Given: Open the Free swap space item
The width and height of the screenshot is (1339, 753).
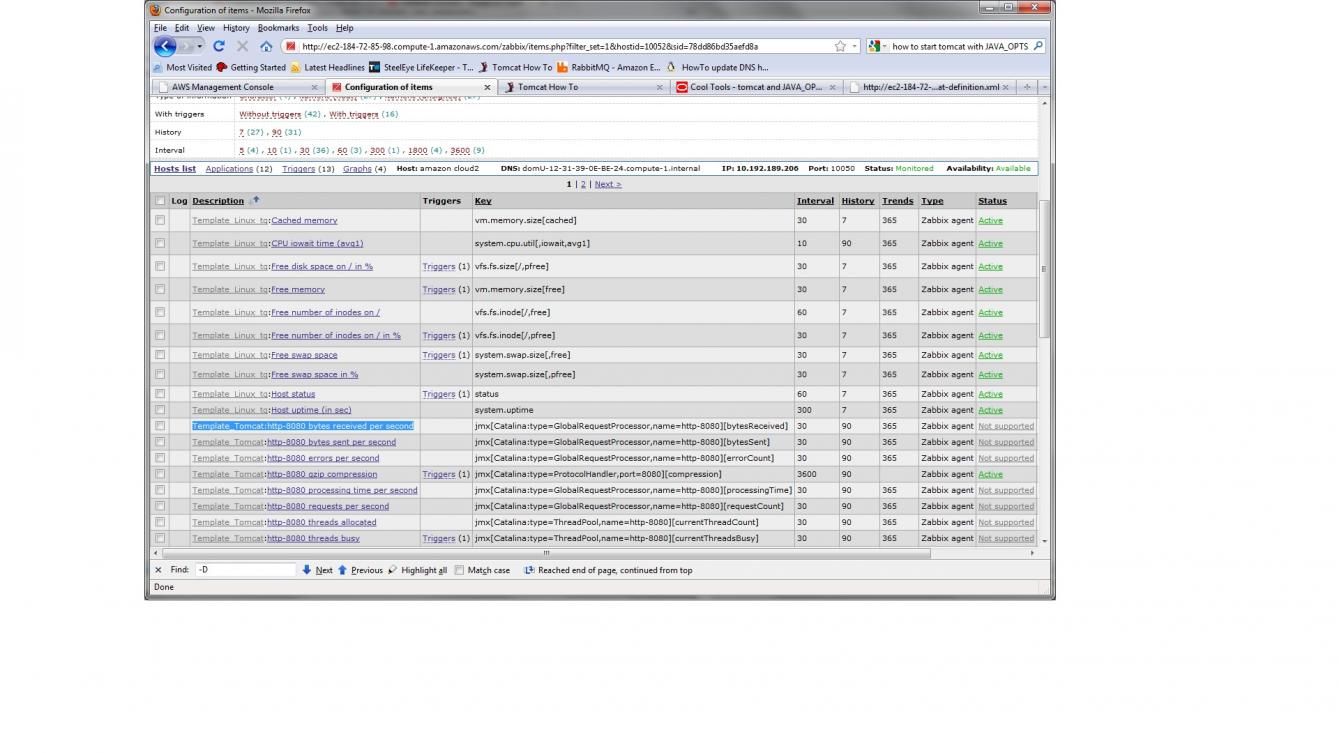Looking at the screenshot, I should 304,355.
